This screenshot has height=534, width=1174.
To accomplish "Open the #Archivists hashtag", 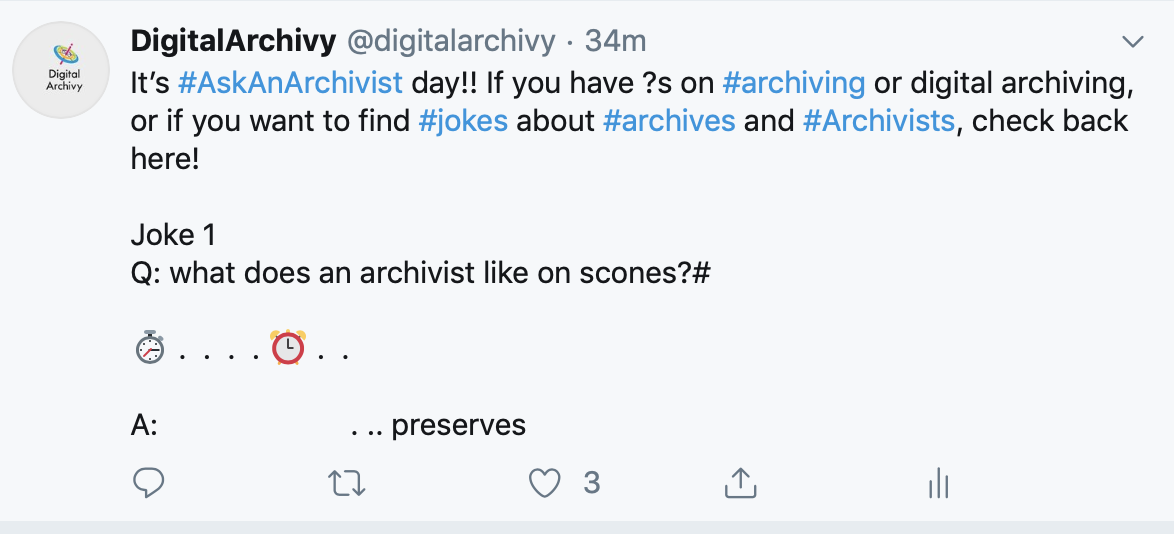I will point(879,121).
